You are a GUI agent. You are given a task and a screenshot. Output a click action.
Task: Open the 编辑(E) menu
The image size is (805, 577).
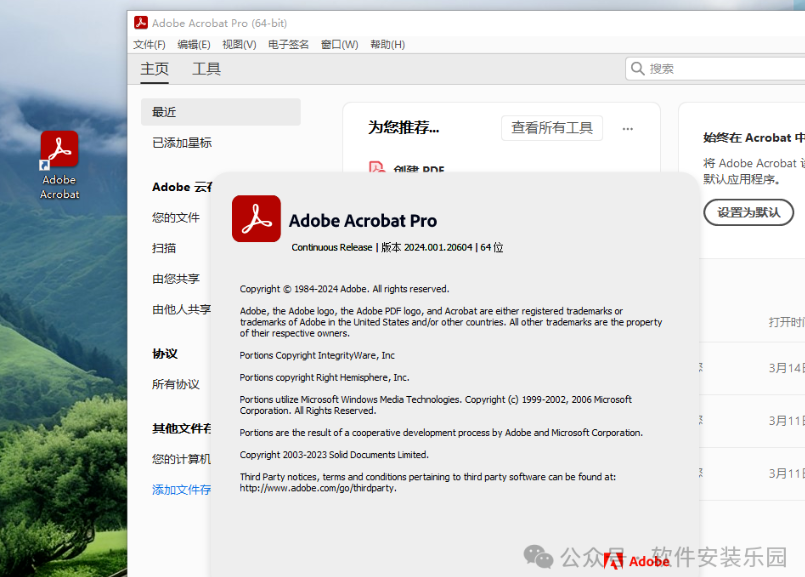(194, 45)
